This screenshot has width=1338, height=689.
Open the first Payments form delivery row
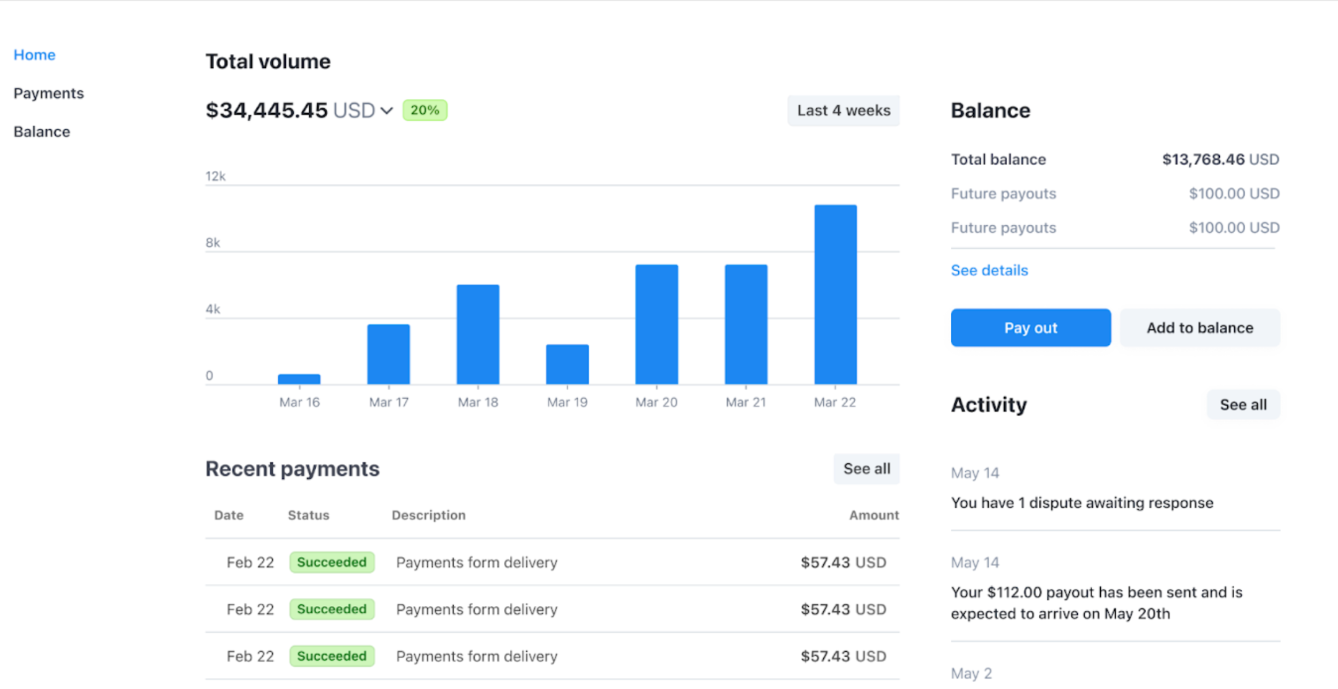tap(477, 562)
